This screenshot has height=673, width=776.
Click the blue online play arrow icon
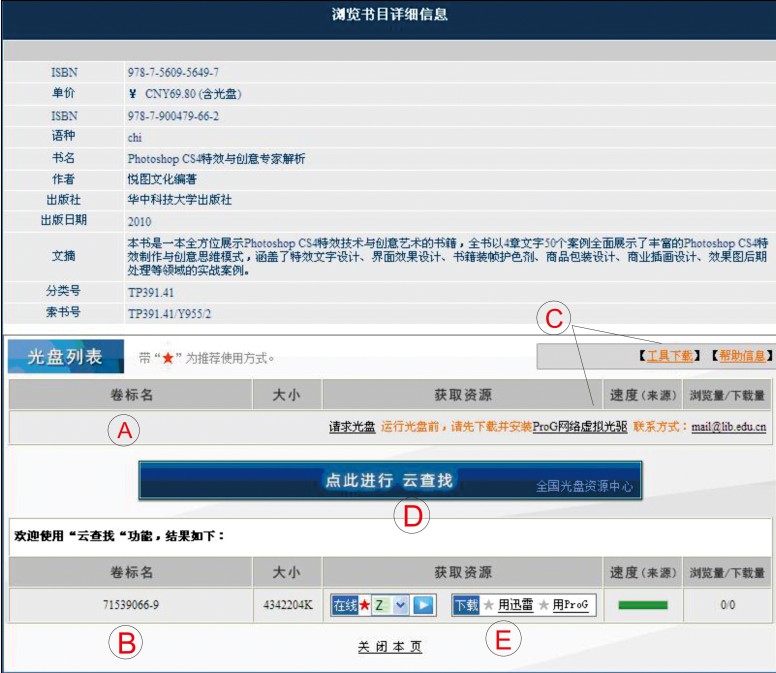(423, 605)
